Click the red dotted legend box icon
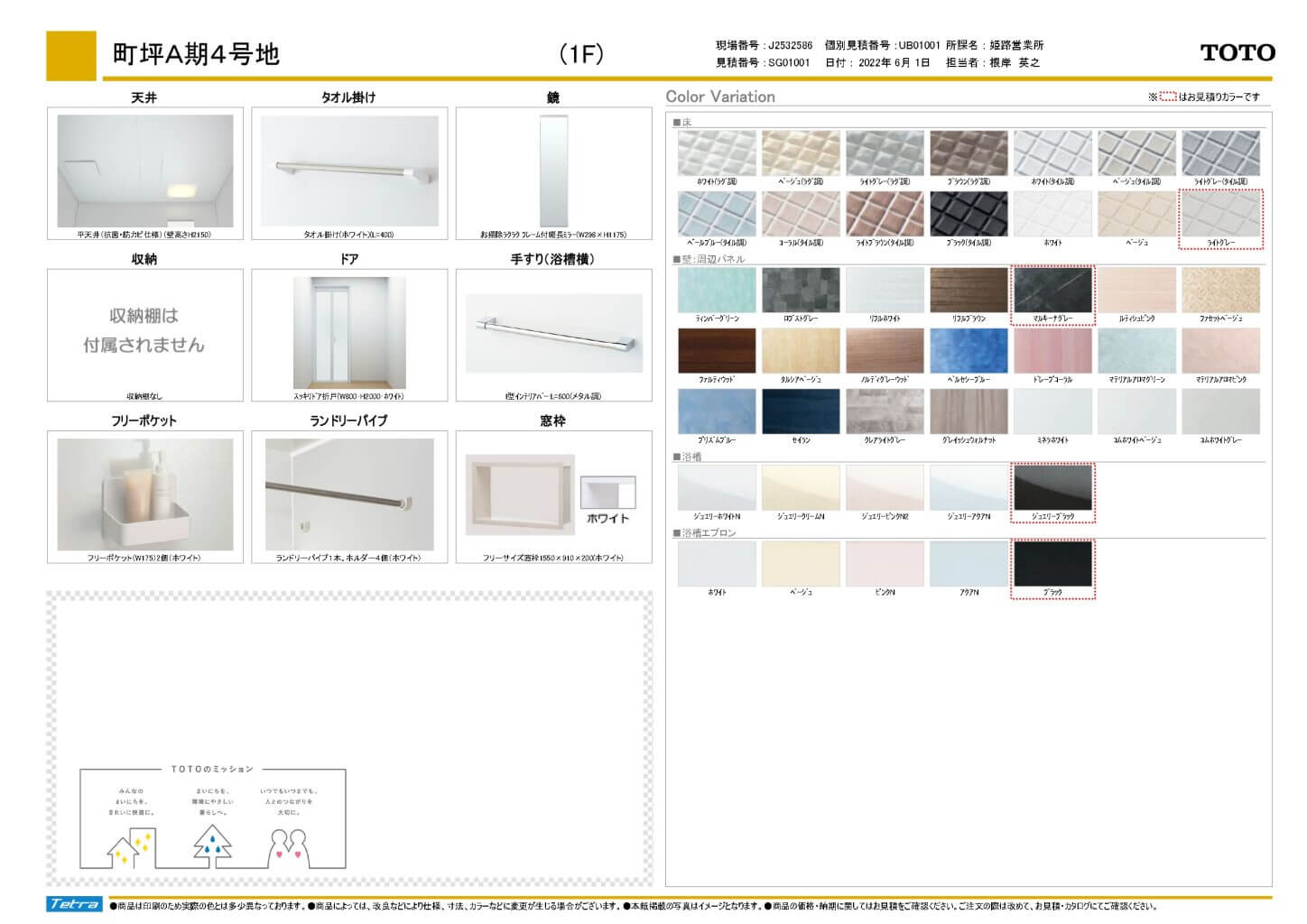This screenshot has height=924, width=1307. click(1167, 97)
